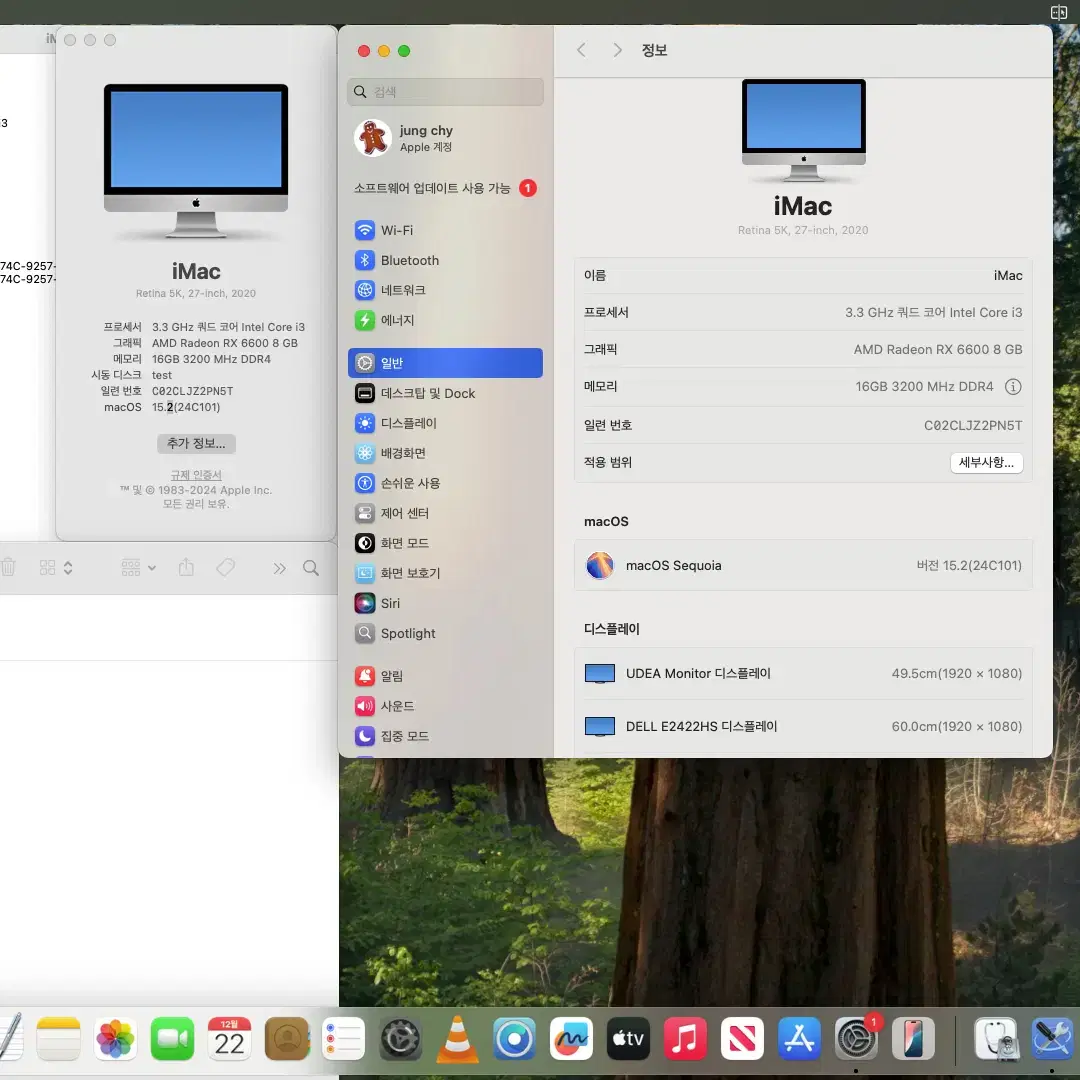The height and width of the screenshot is (1080, 1080).
Task: Click the DELL E2422HS 디스플레이 row
Action: tap(803, 726)
